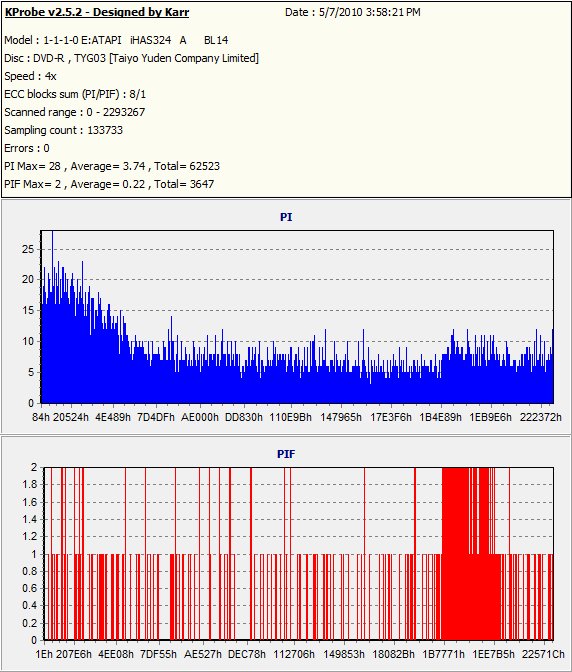Click the 22571Ch label on PIF axis
This screenshot has width=572, height=672.
click(543, 654)
